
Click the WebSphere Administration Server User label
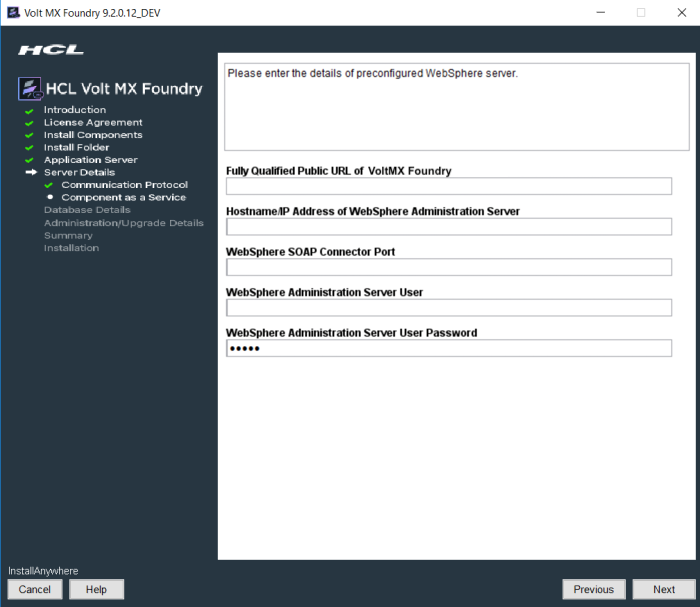pyautogui.click(x=324, y=292)
